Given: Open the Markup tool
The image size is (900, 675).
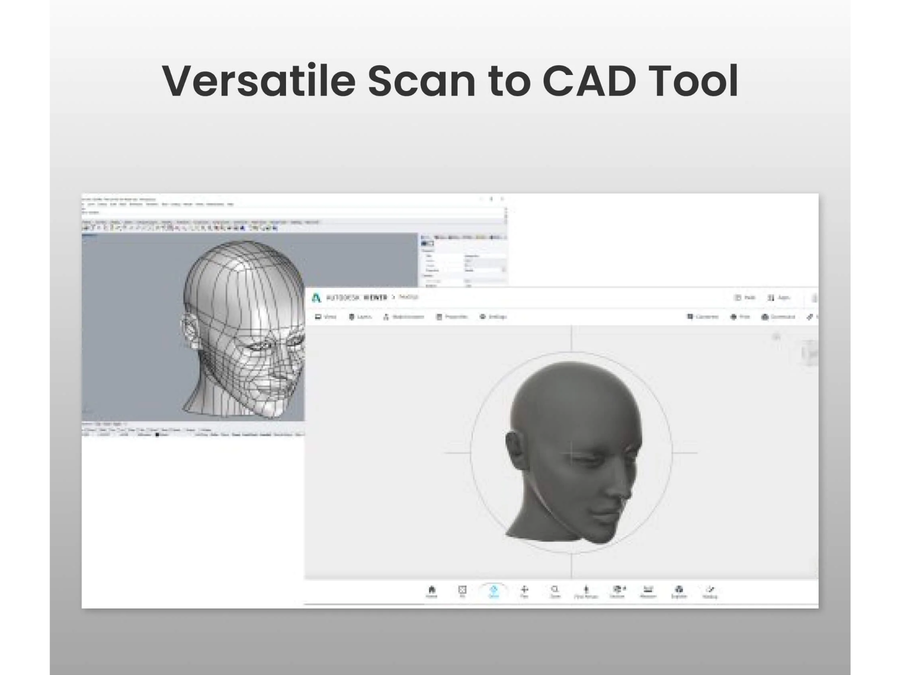Looking at the screenshot, I should [x=710, y=592].
